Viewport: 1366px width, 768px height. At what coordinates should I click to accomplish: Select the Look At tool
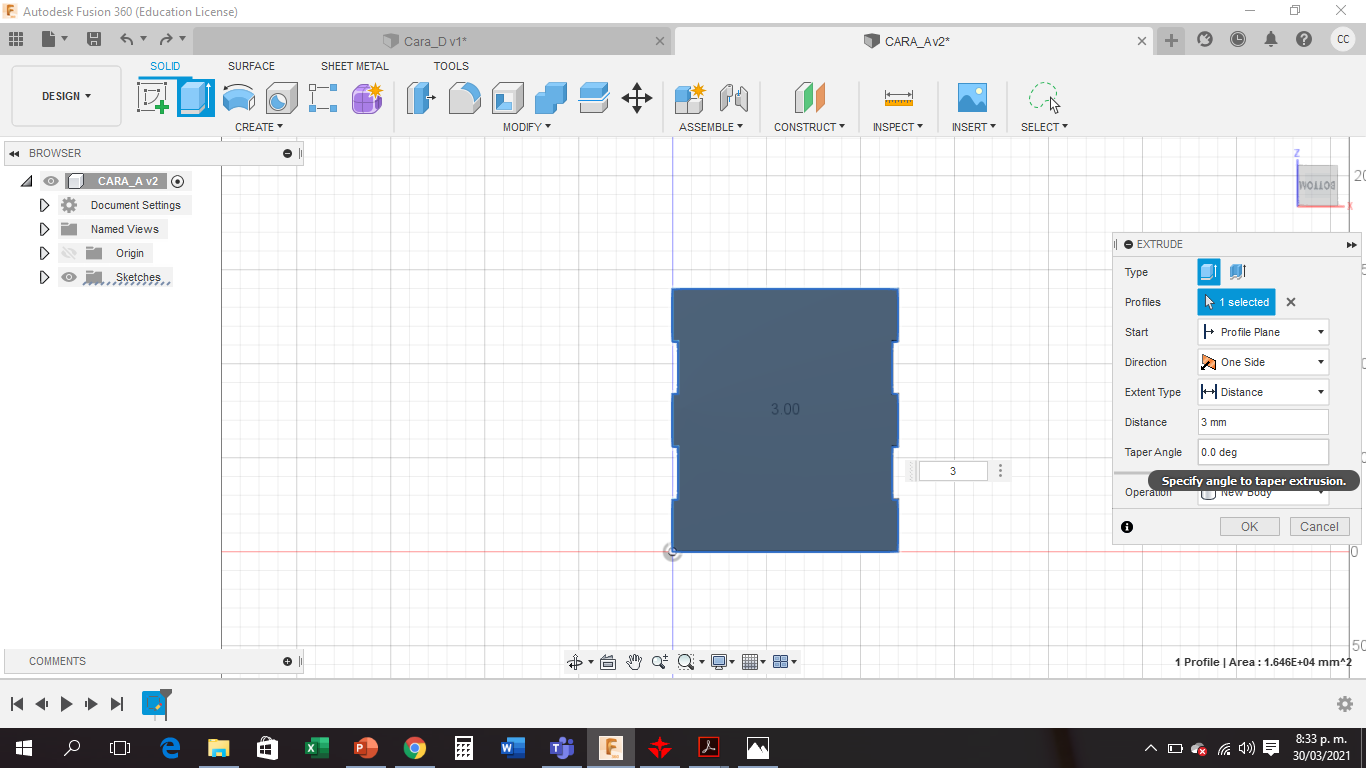[607, 662]
